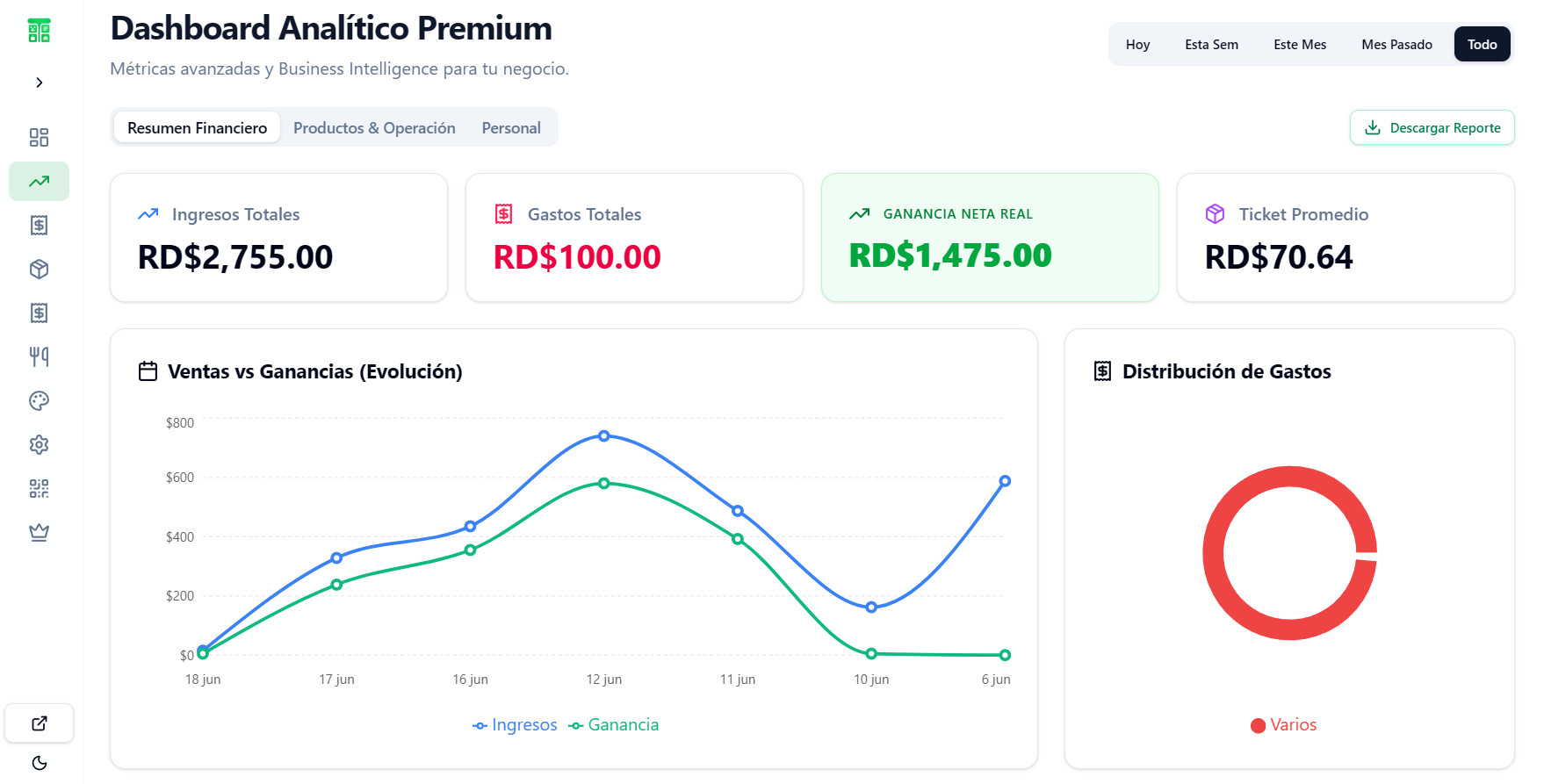Expand the sidebar with the chevron arrow
Viewport: 1544px width, 784px height.
point(39,83)
